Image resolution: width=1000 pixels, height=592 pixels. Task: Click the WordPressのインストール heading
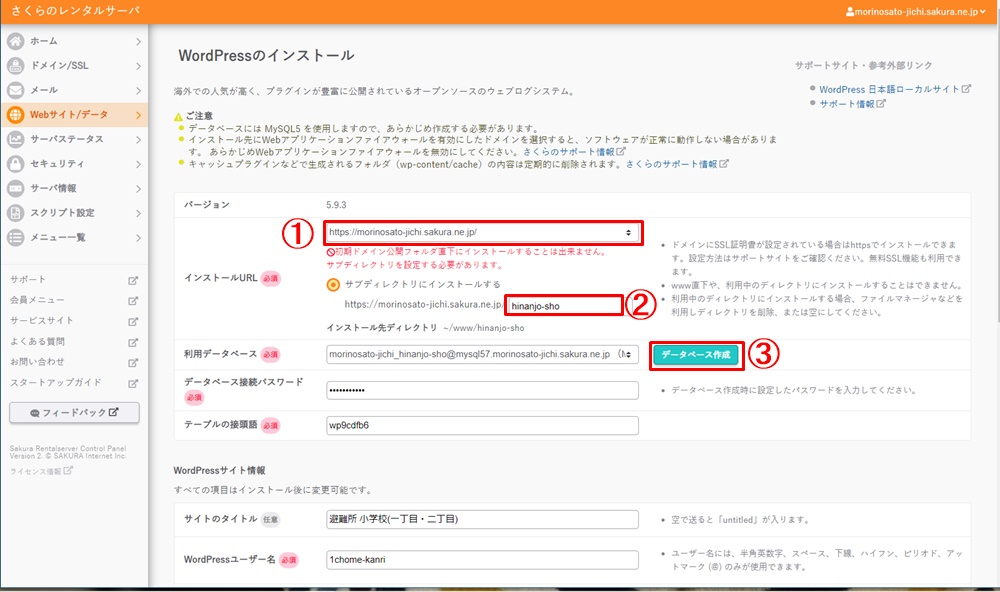[x=267, y=56]
